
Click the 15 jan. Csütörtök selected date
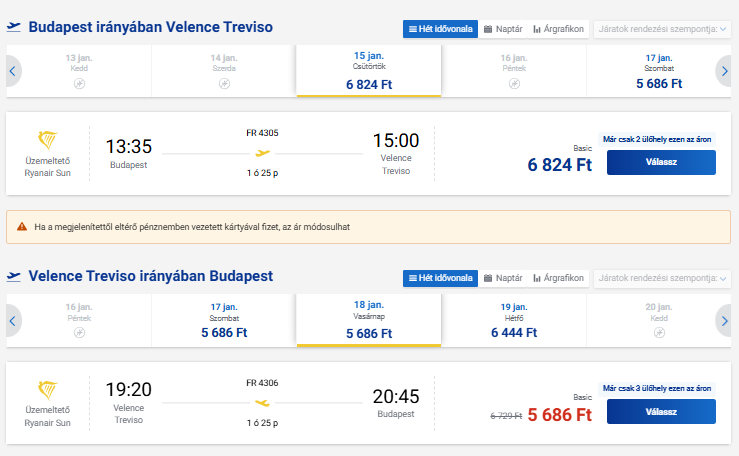click(x=369, y=72)
